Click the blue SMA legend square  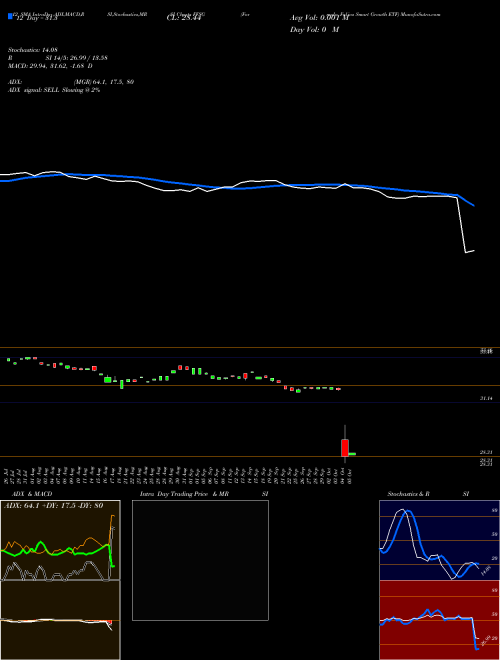11,16
